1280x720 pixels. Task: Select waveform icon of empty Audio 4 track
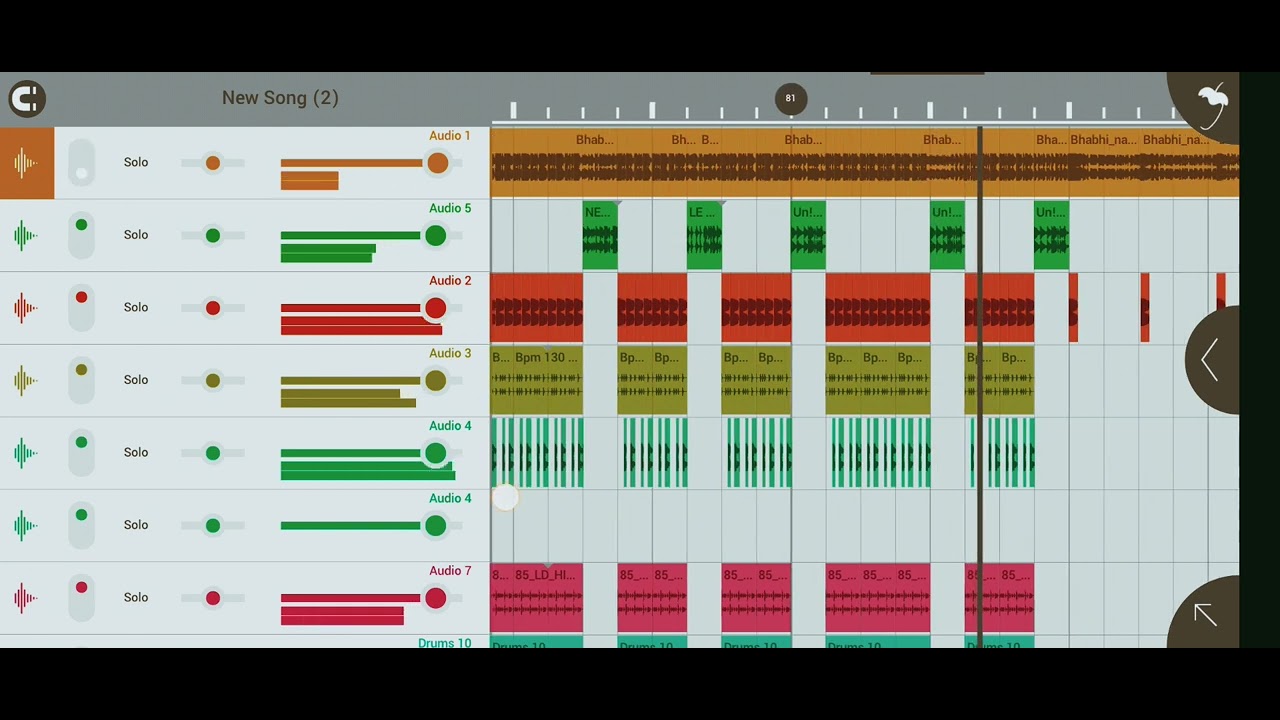pos(26,525)
